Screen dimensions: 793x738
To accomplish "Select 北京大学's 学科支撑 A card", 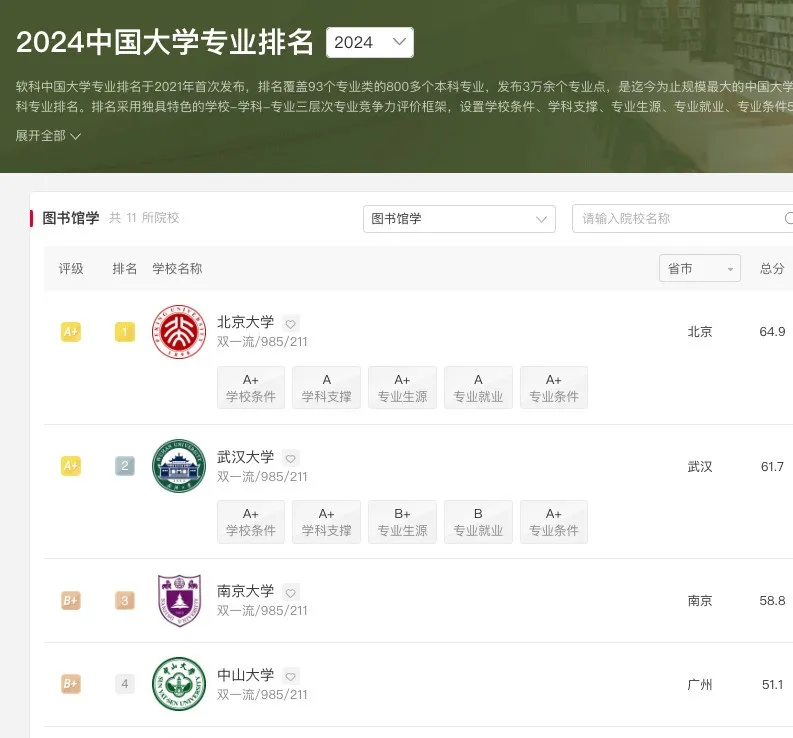I will 327,387.
